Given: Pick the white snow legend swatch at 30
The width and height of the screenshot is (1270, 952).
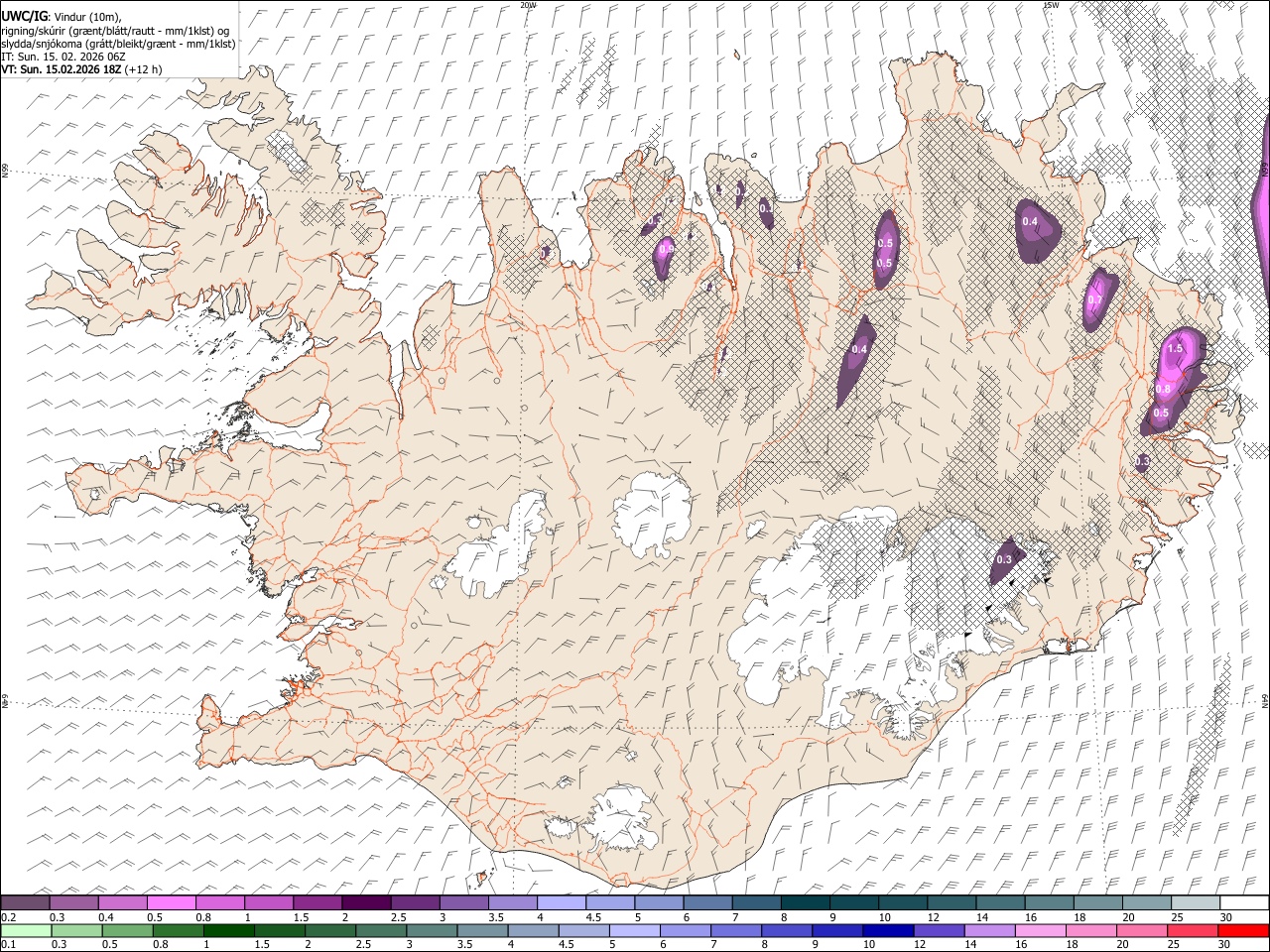Looking at the screenshot, I should 1244,903.
